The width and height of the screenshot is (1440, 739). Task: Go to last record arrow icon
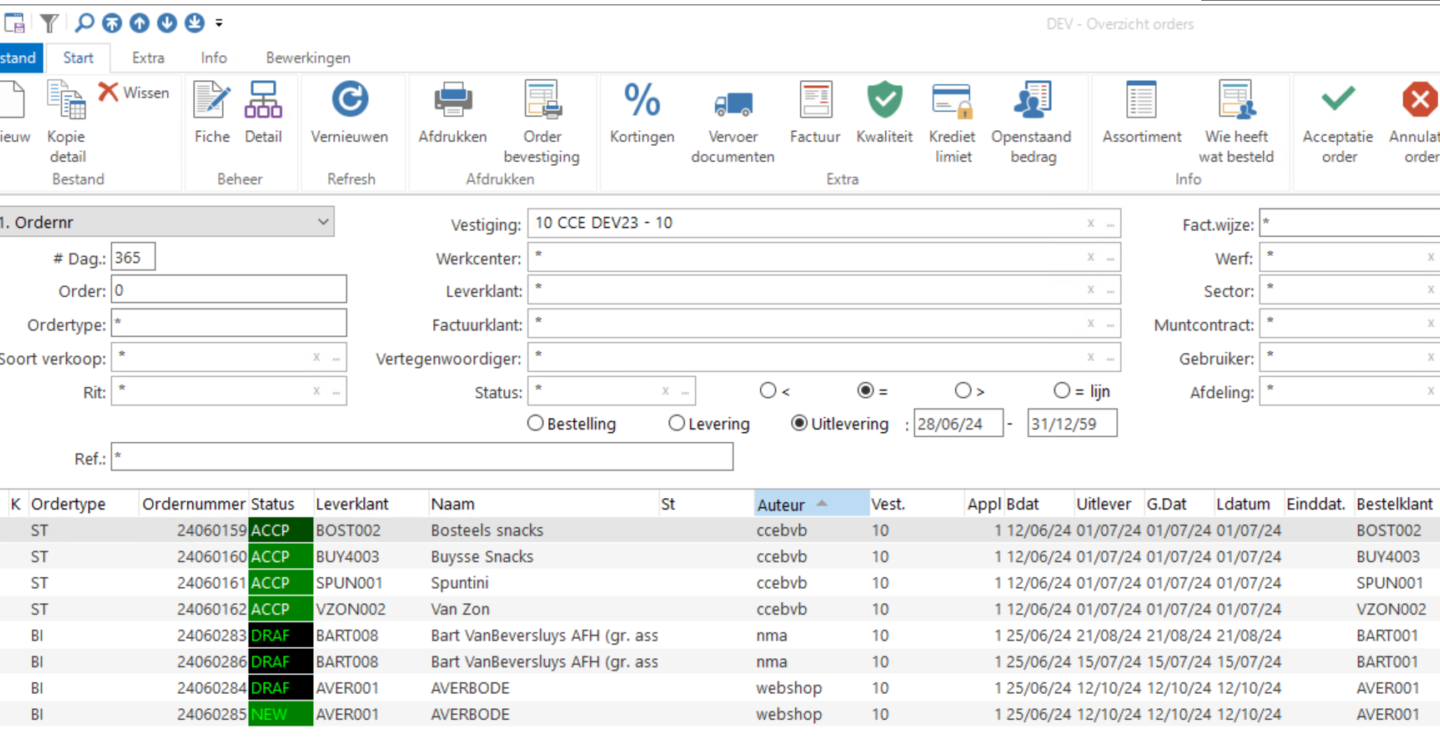pyautogui.click(x=194, y=23)
